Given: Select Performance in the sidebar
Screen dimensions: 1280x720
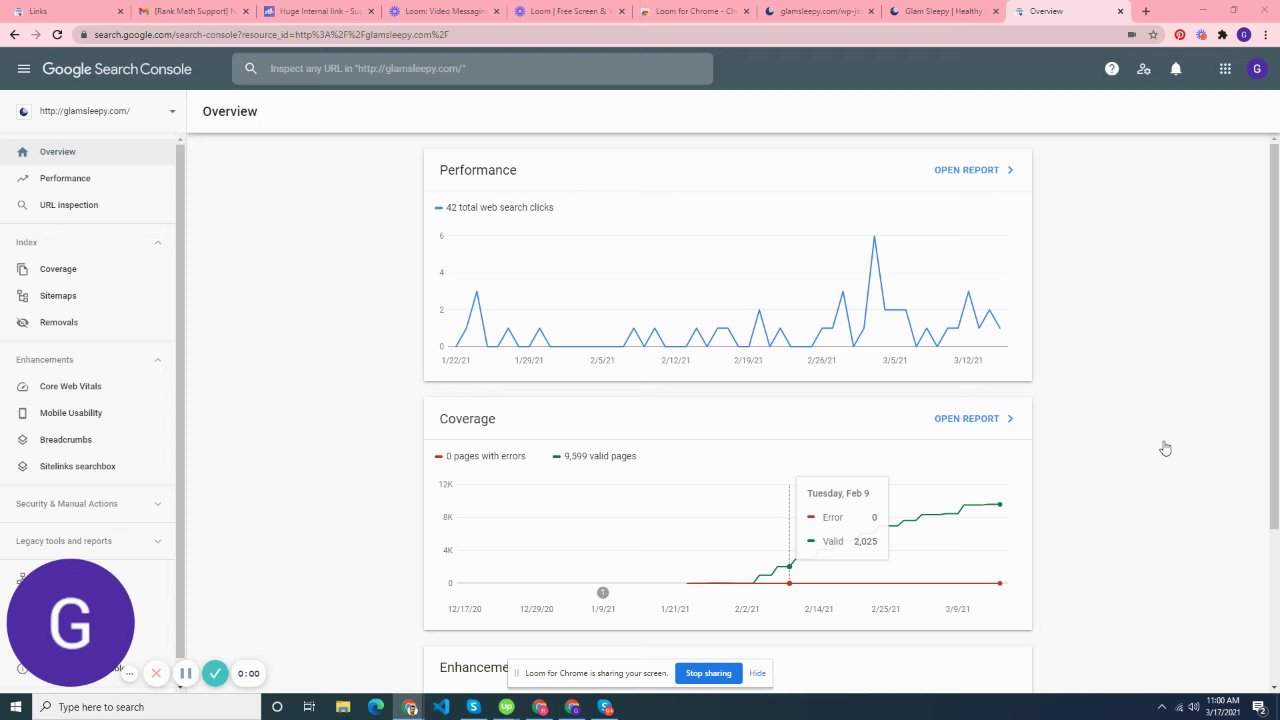Looking at the screenshot, I should tap(88, 178).
